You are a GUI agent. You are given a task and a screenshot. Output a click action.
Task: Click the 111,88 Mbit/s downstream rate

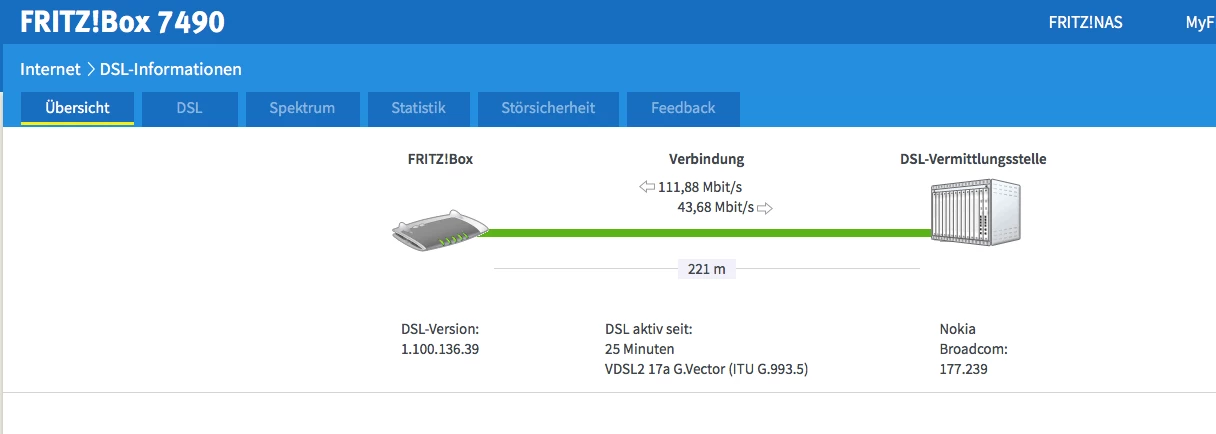point(699,187)
